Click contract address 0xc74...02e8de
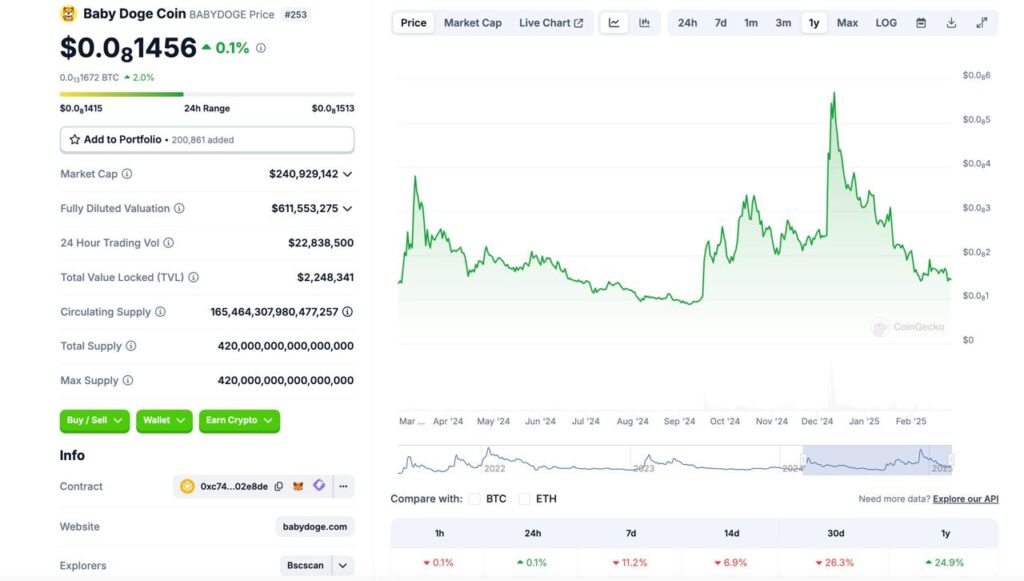Screen dimensions: 1024x581 [x=234, y=486]
